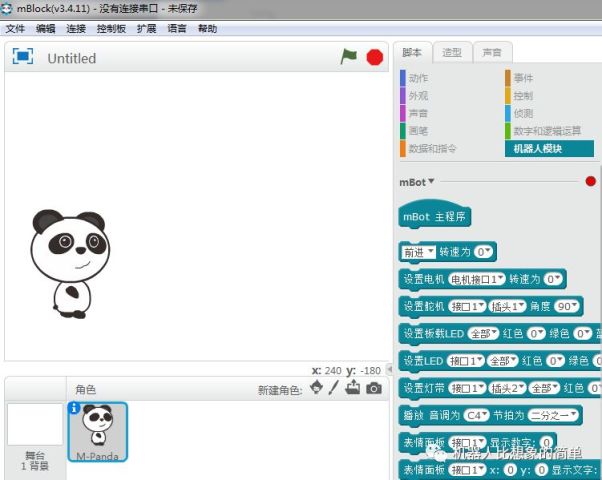
Task: Click y value field in 表情面板 block
Action: point(542,470)
